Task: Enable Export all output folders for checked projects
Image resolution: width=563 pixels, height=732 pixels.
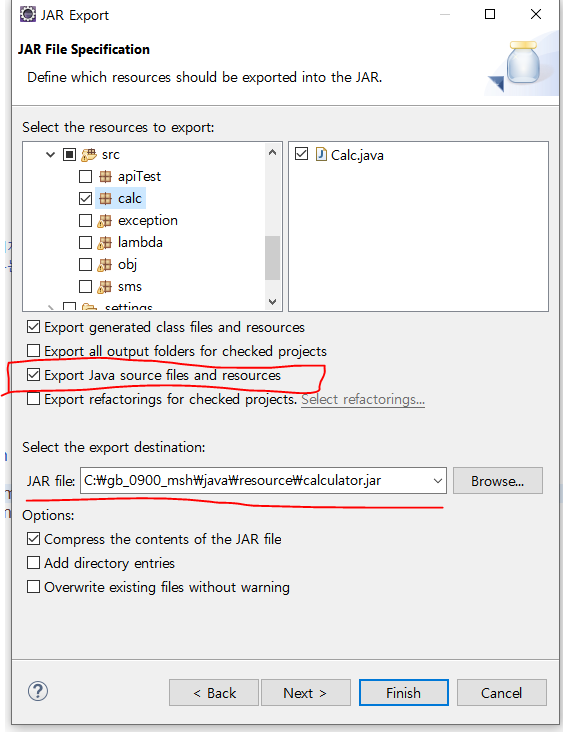Action: (33, 351)
